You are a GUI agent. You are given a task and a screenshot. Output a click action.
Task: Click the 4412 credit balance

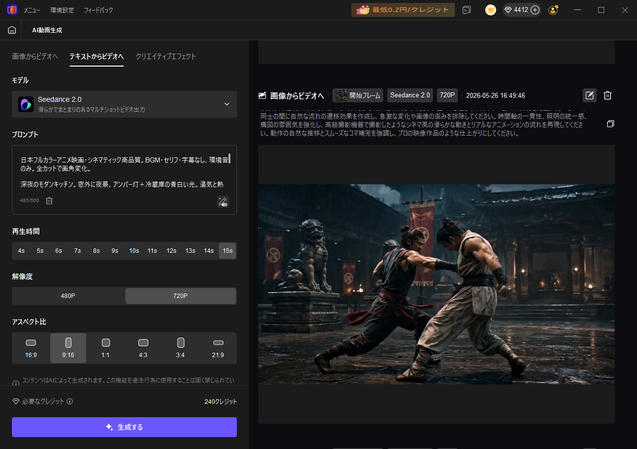point(520,10)
